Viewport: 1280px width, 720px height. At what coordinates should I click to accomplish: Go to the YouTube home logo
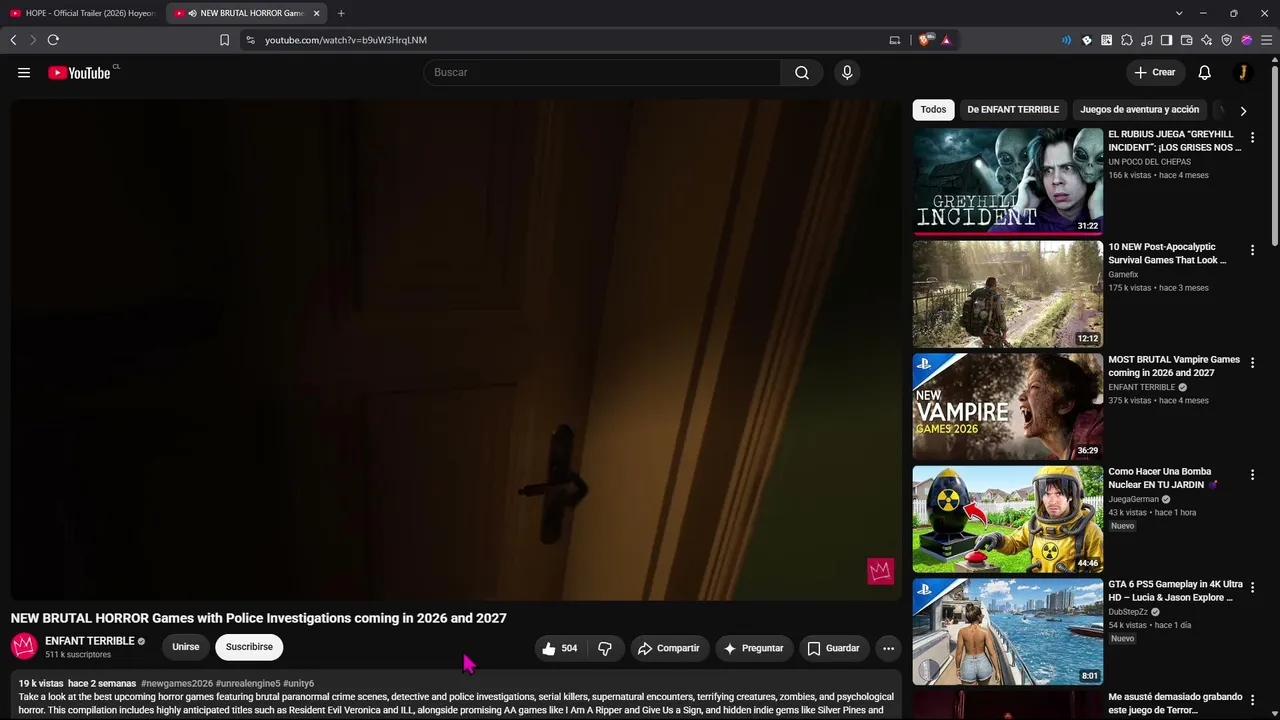pos(79,73)
